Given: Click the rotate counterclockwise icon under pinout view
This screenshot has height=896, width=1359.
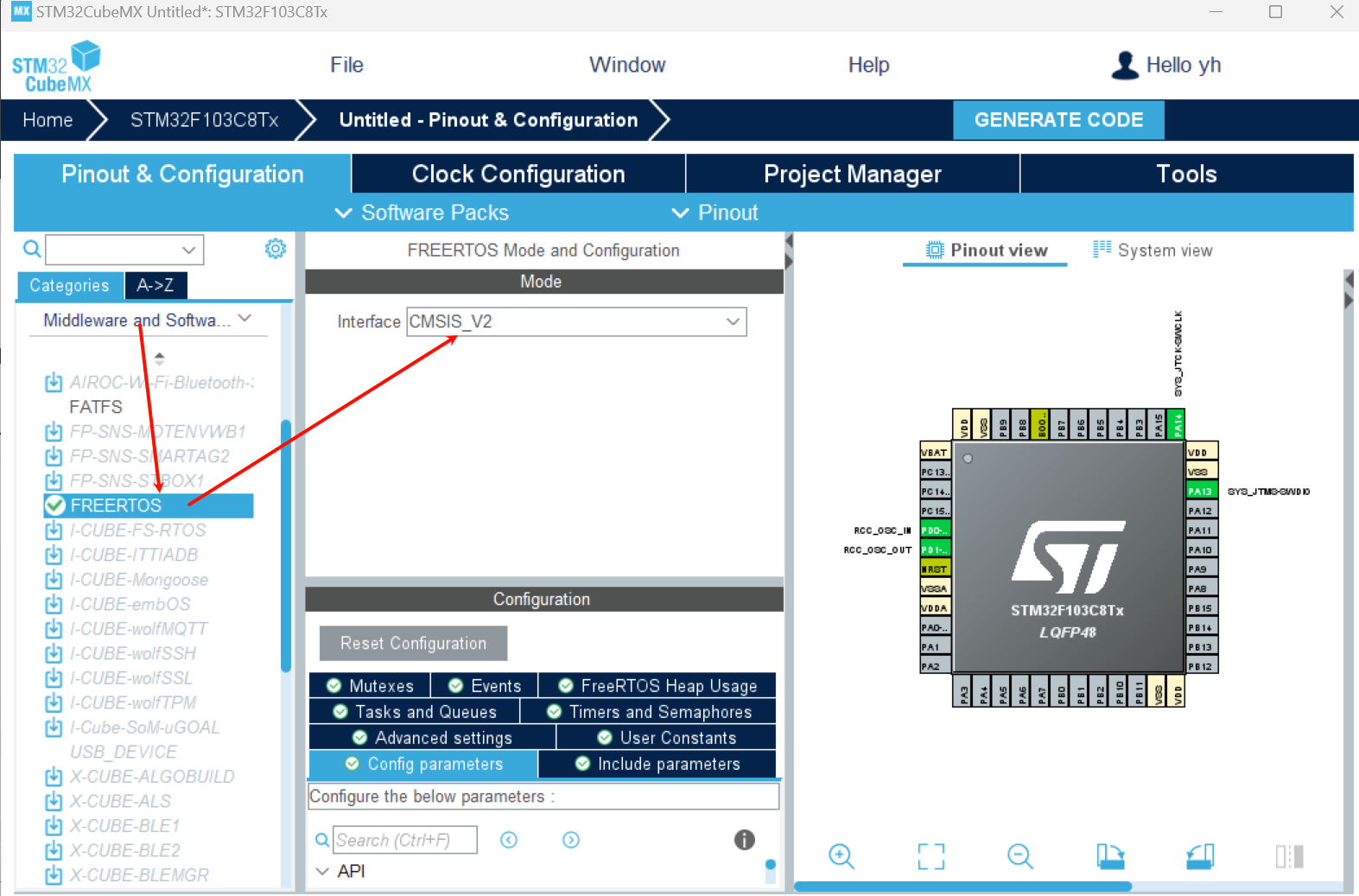Looking at the screenshot, I should click(x=1200, y=856).
